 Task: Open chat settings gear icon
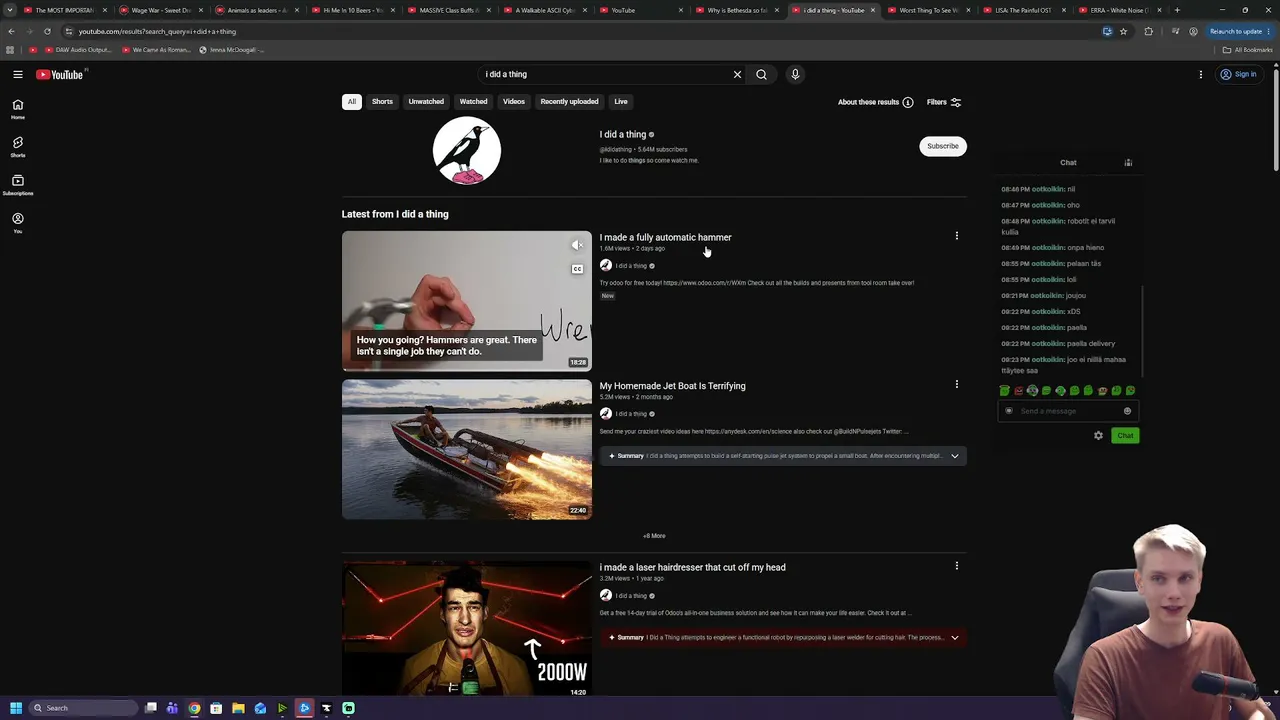click(x=1098, y=435)
